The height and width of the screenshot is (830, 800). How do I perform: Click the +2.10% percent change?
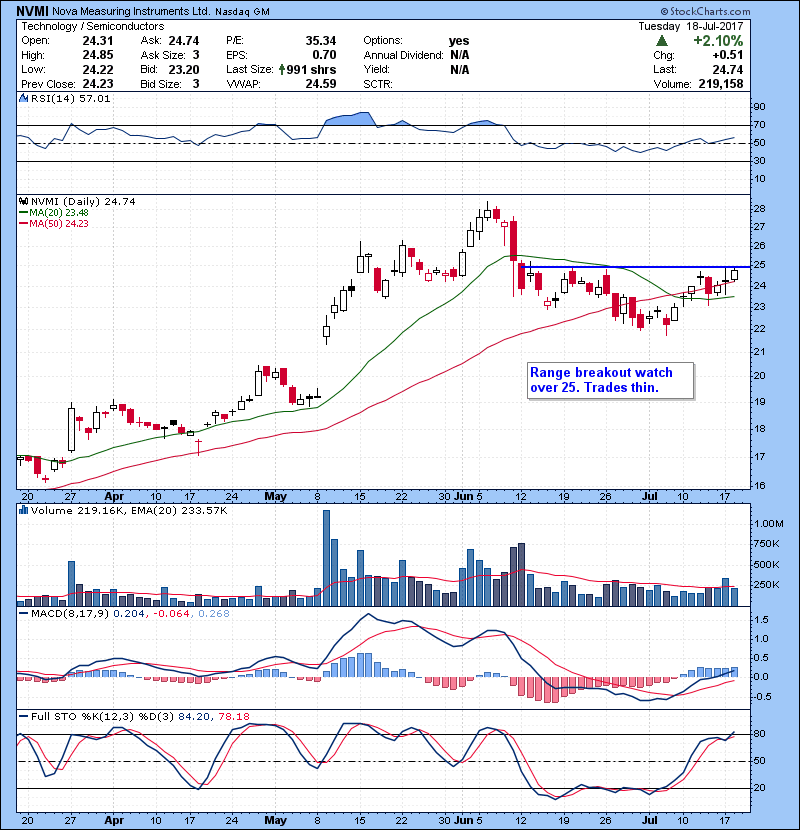click(x=718, y=41)
